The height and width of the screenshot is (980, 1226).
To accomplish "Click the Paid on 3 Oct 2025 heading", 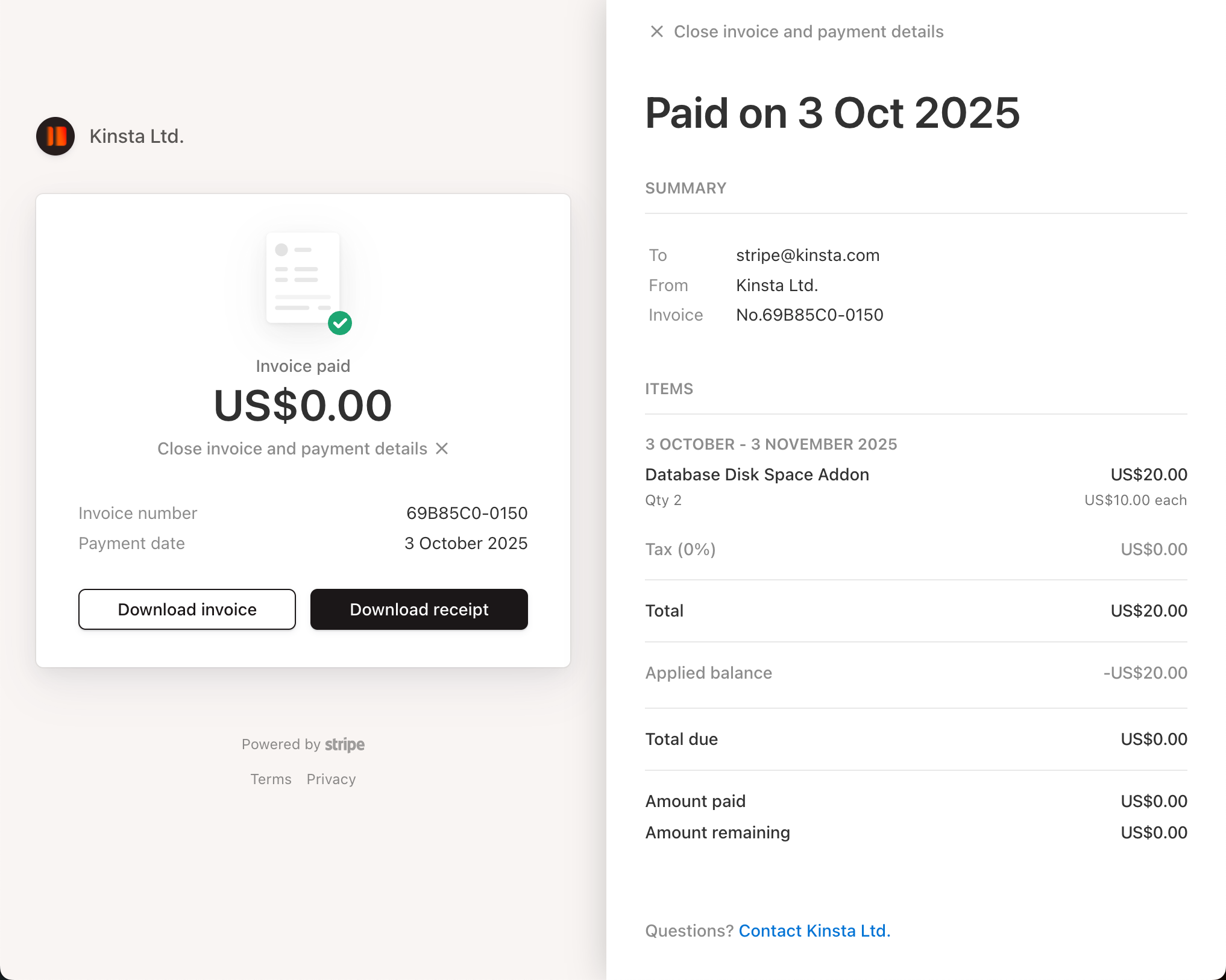I will 832,113.
